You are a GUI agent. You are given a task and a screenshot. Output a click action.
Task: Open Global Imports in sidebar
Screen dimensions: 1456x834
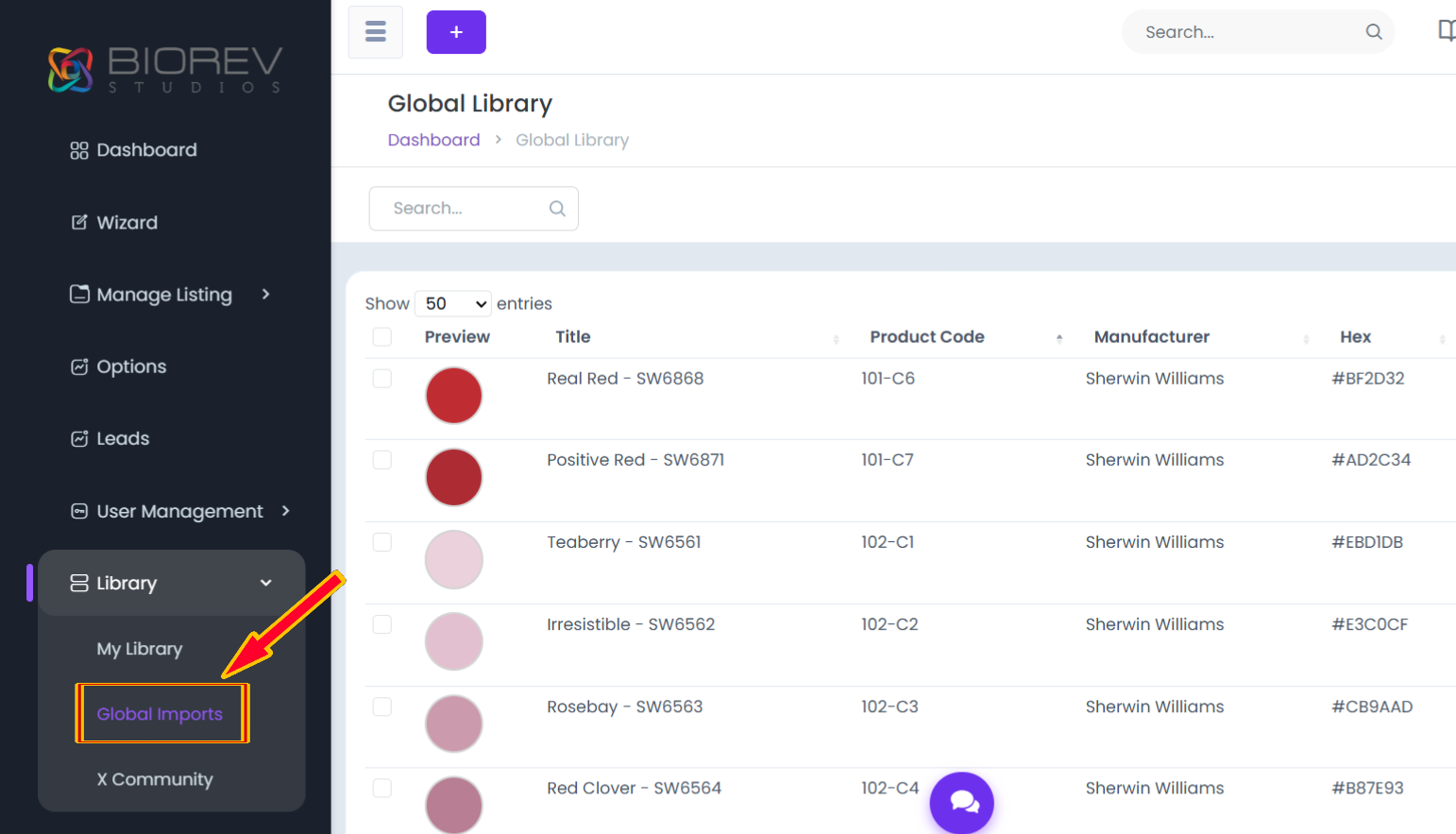point(160,714)
